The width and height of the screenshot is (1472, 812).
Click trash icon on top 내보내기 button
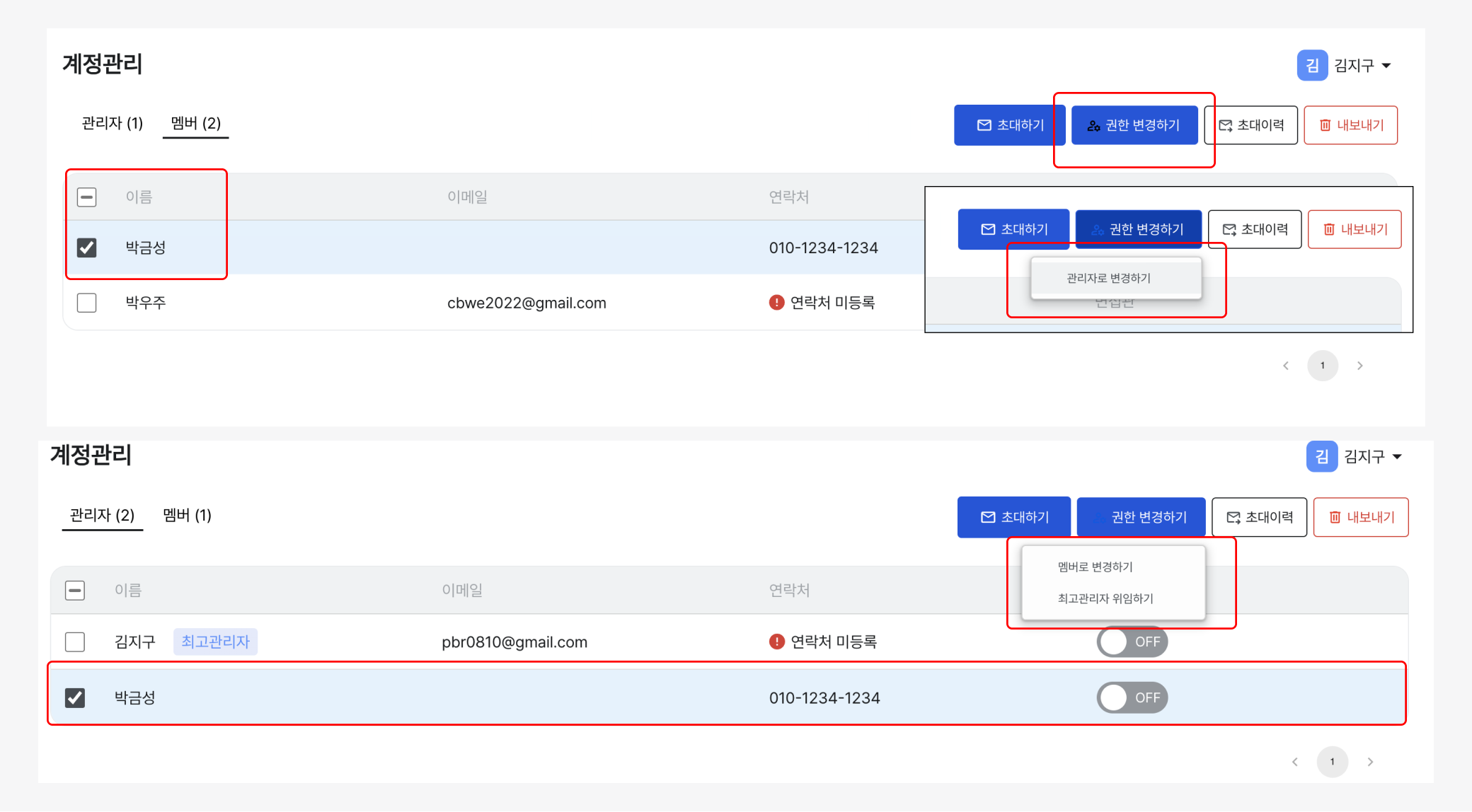pos(1325,125)
